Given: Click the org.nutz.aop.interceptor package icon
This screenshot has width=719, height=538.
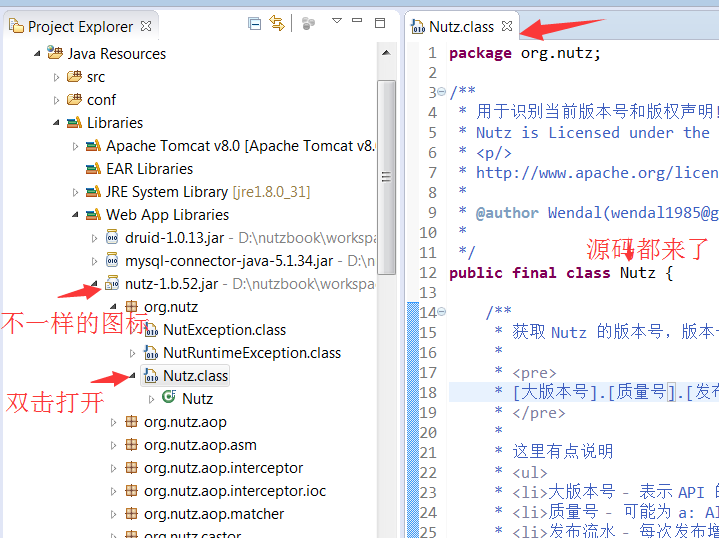Looking at the screenshot, I should coord(132,467).
